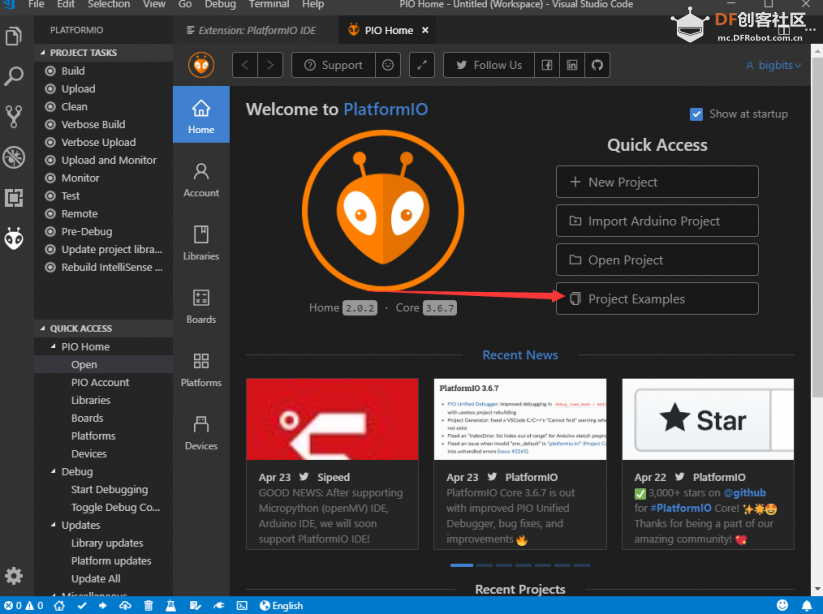Open the Extensions view in activity bar
Viewport: 823px width, 614px height.
click(14, 198)
